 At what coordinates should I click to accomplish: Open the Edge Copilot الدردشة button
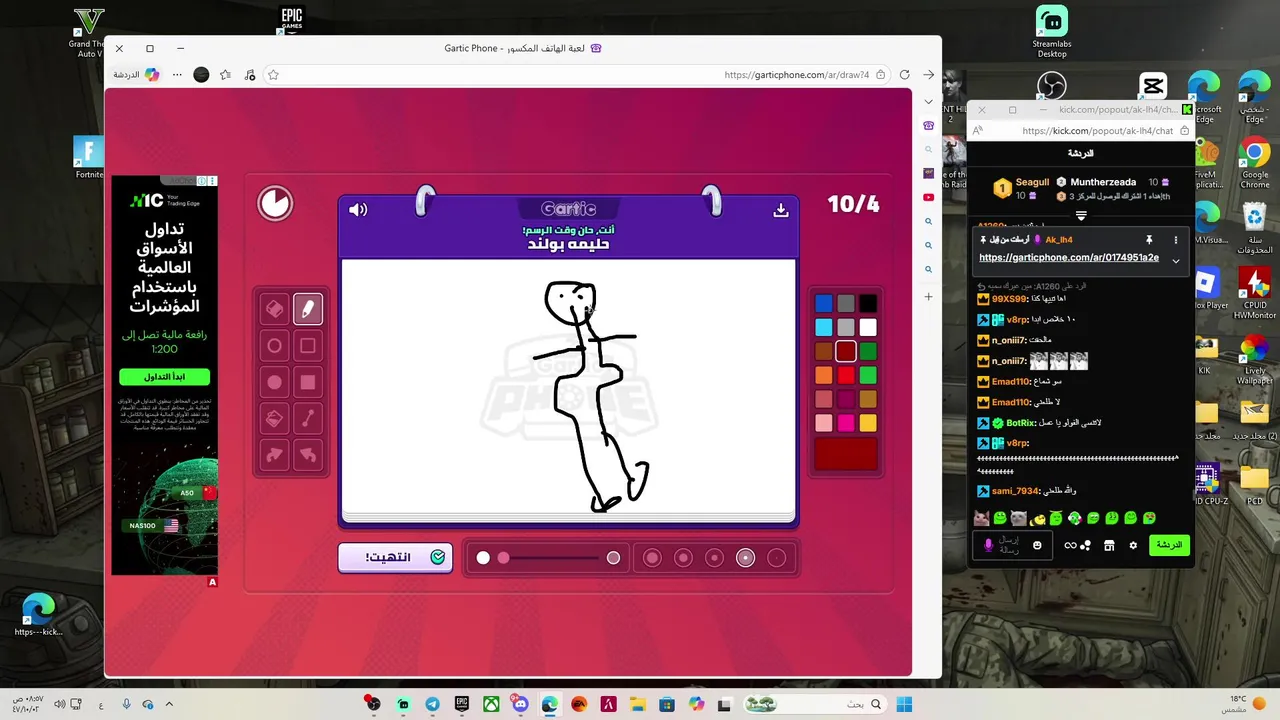coord(137,75)
